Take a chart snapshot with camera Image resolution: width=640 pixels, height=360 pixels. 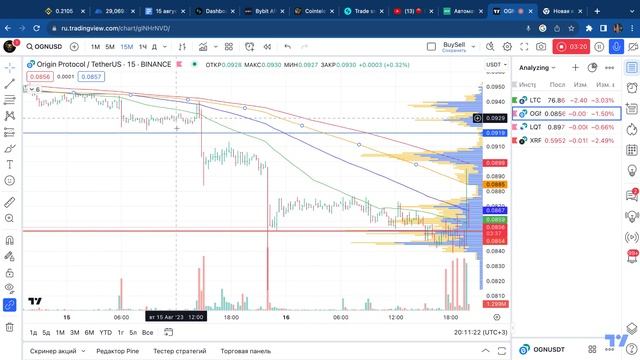coord(541,47)
